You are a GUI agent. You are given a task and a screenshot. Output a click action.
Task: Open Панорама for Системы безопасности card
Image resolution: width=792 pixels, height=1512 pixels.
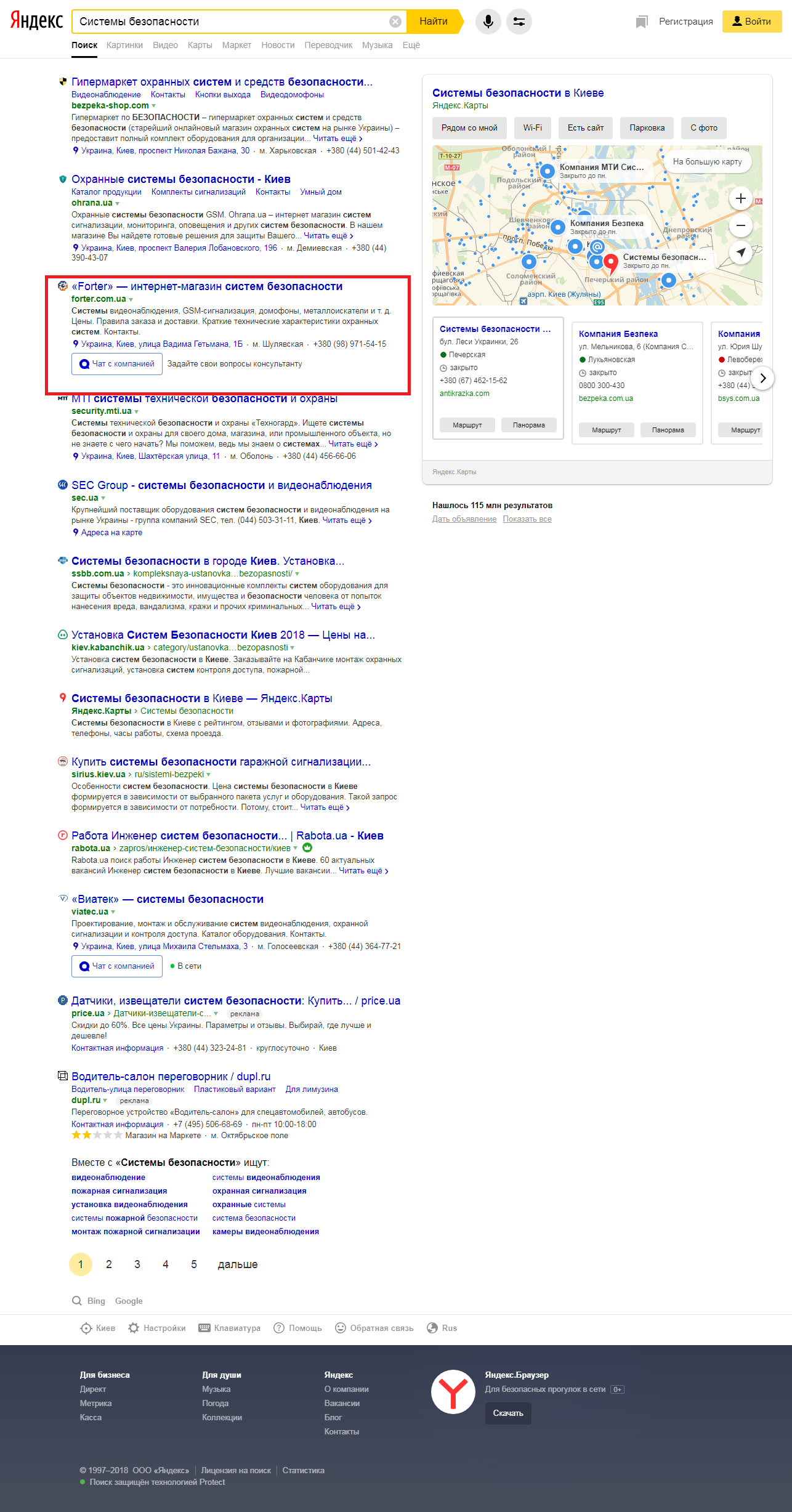tap(529, 425)
